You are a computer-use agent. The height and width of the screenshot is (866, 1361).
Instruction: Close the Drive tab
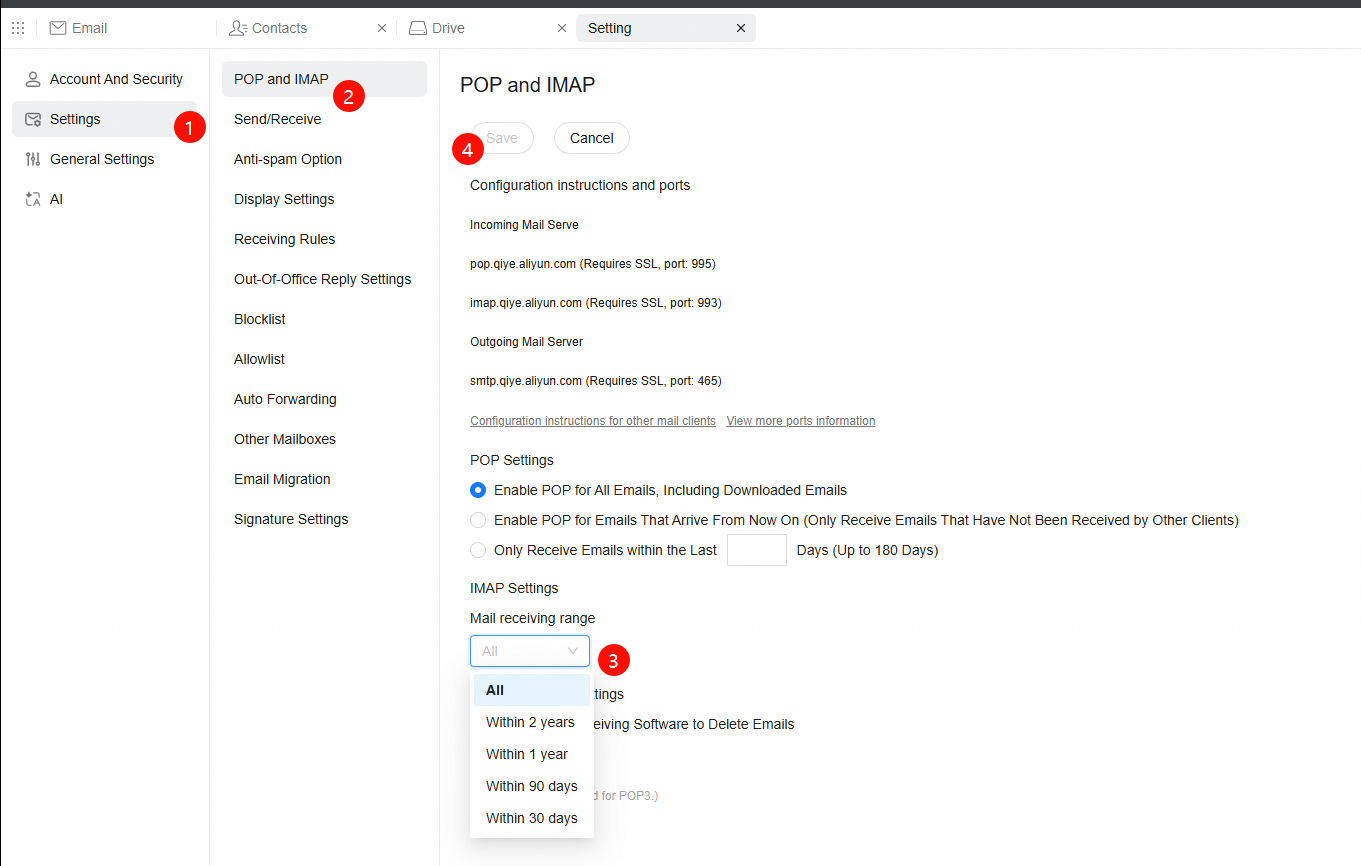[x=561, y=28]
